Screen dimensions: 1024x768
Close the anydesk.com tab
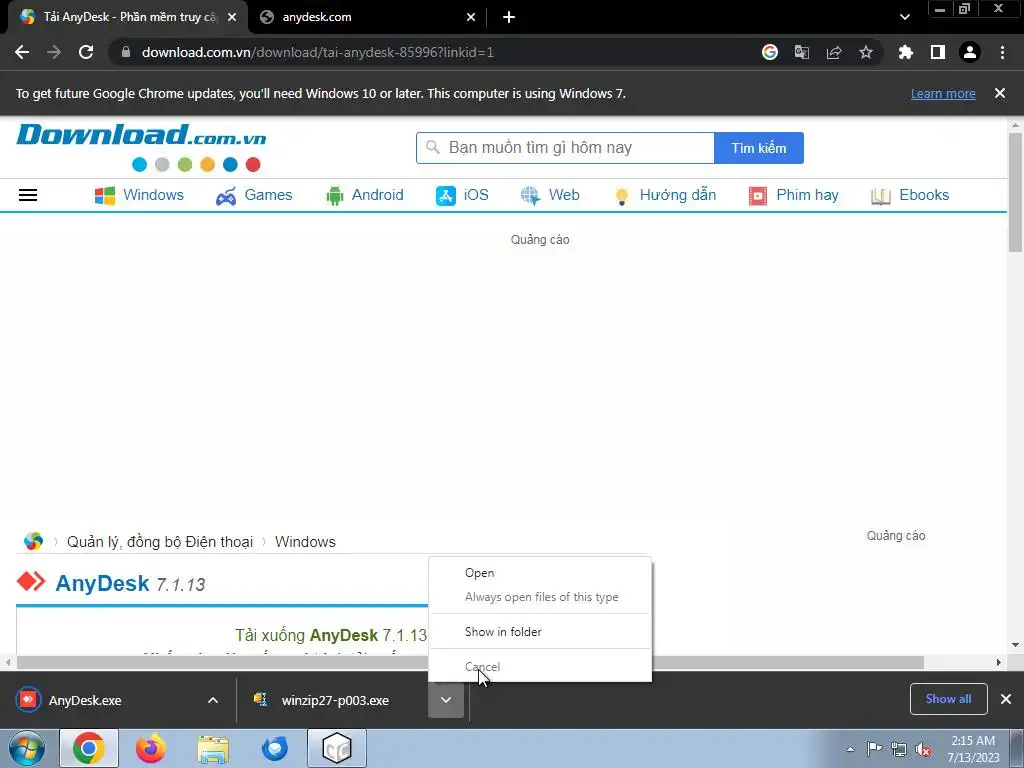471,17
